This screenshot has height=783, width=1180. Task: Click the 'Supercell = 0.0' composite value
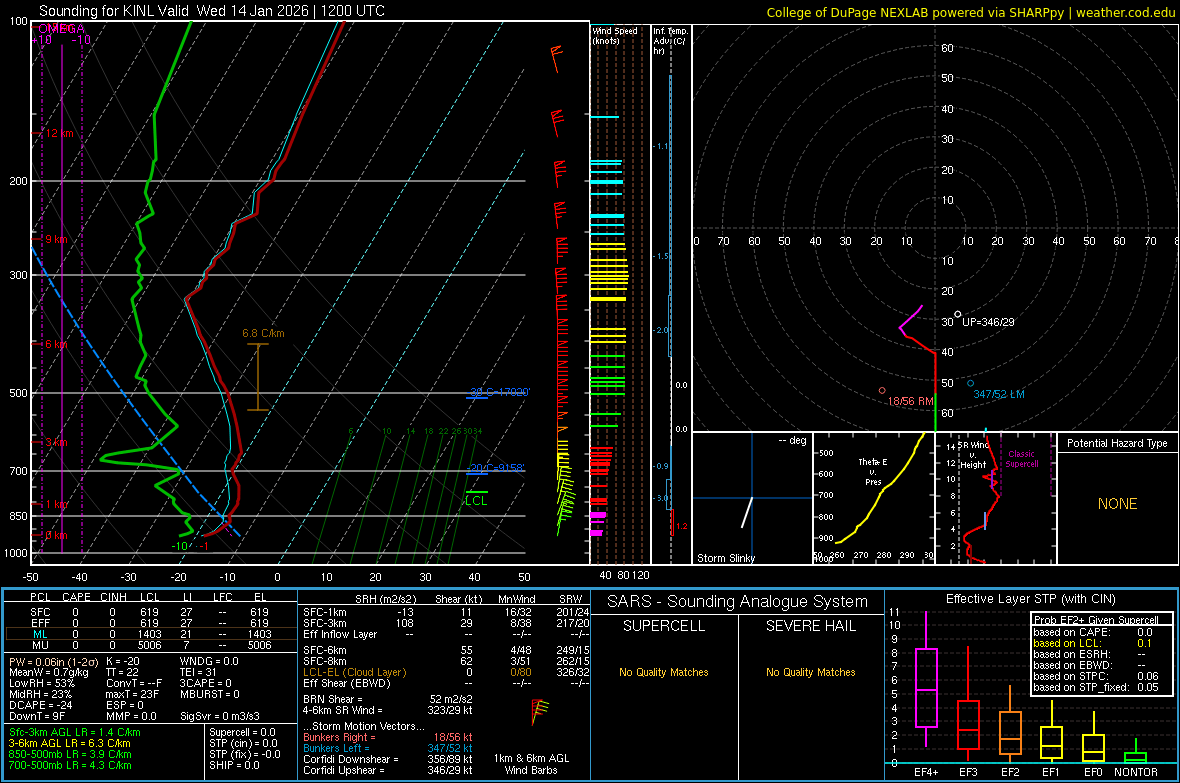point(242,732)
